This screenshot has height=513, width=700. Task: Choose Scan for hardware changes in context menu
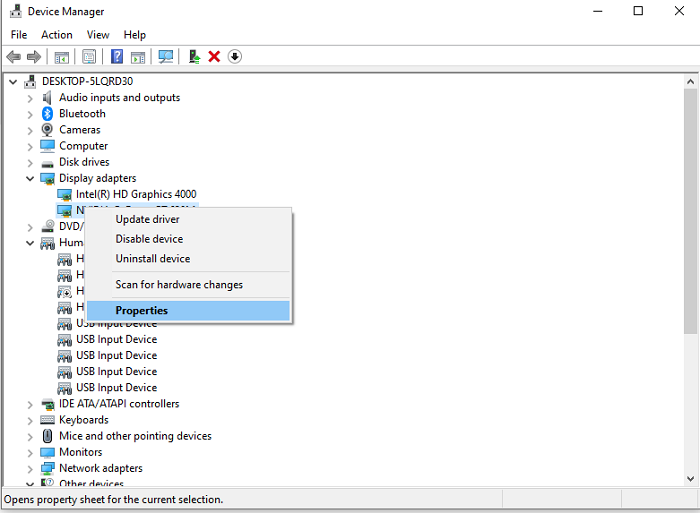click(x=188, y=284)
